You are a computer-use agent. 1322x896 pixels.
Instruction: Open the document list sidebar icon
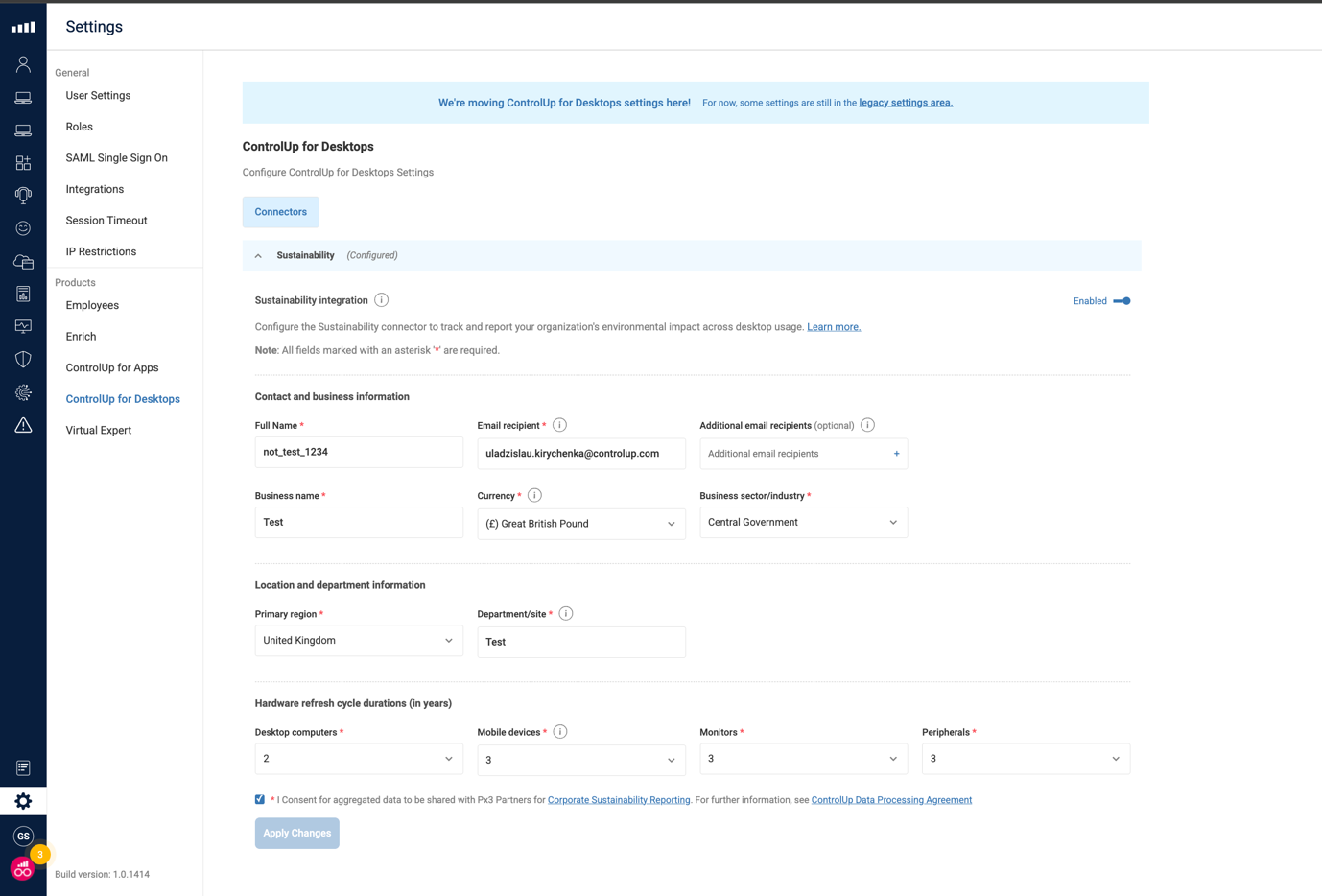click(x=23, y=767)
